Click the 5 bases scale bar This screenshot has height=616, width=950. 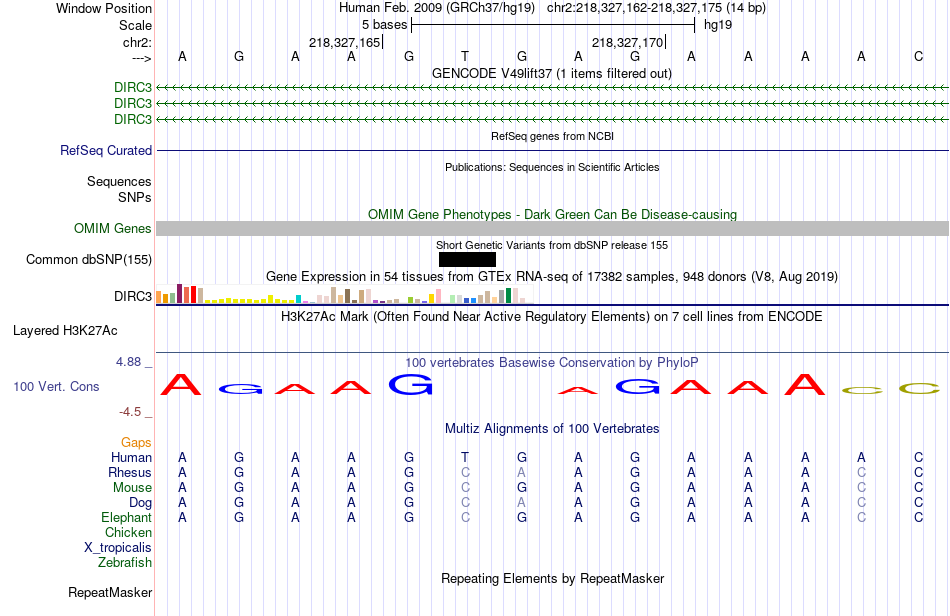tap(553, 25)
